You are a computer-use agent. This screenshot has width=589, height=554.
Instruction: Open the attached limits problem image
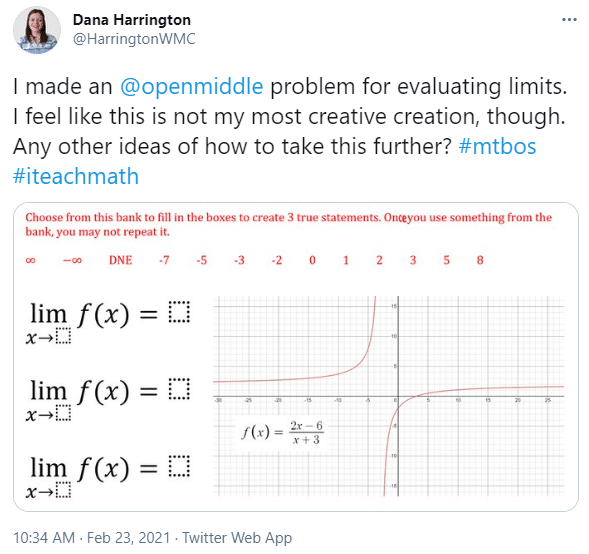pyautogui.click(x=296, y=357)
